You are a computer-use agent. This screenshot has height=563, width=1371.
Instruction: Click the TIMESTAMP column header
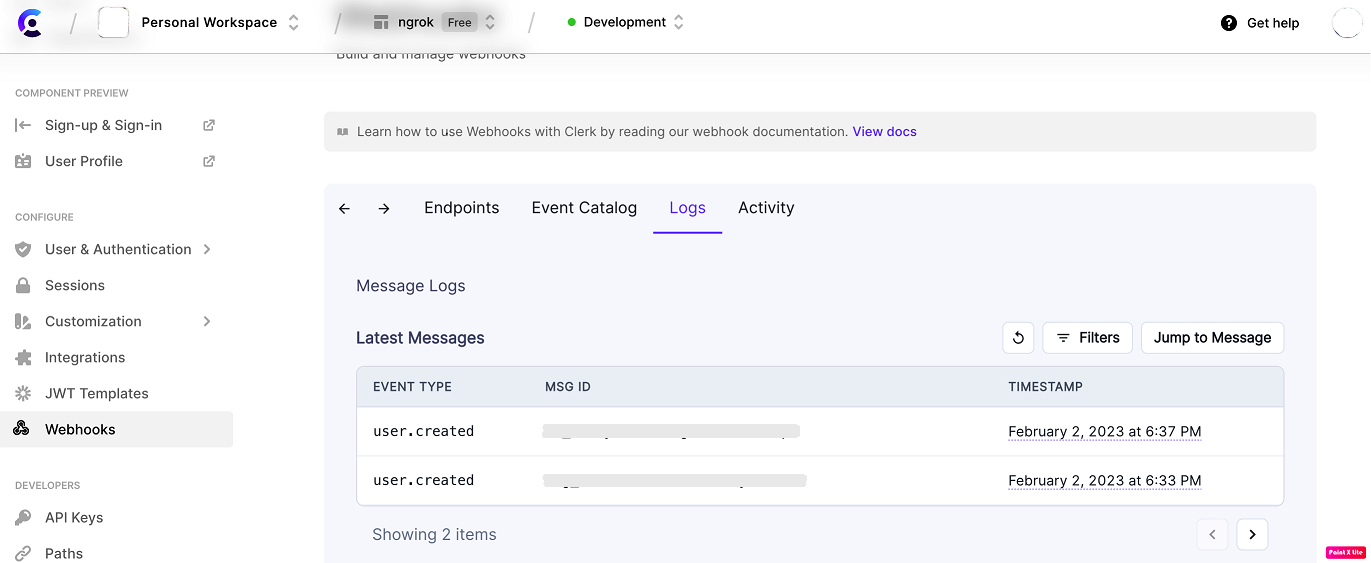pyautogui.click(x=1045, y=386)
